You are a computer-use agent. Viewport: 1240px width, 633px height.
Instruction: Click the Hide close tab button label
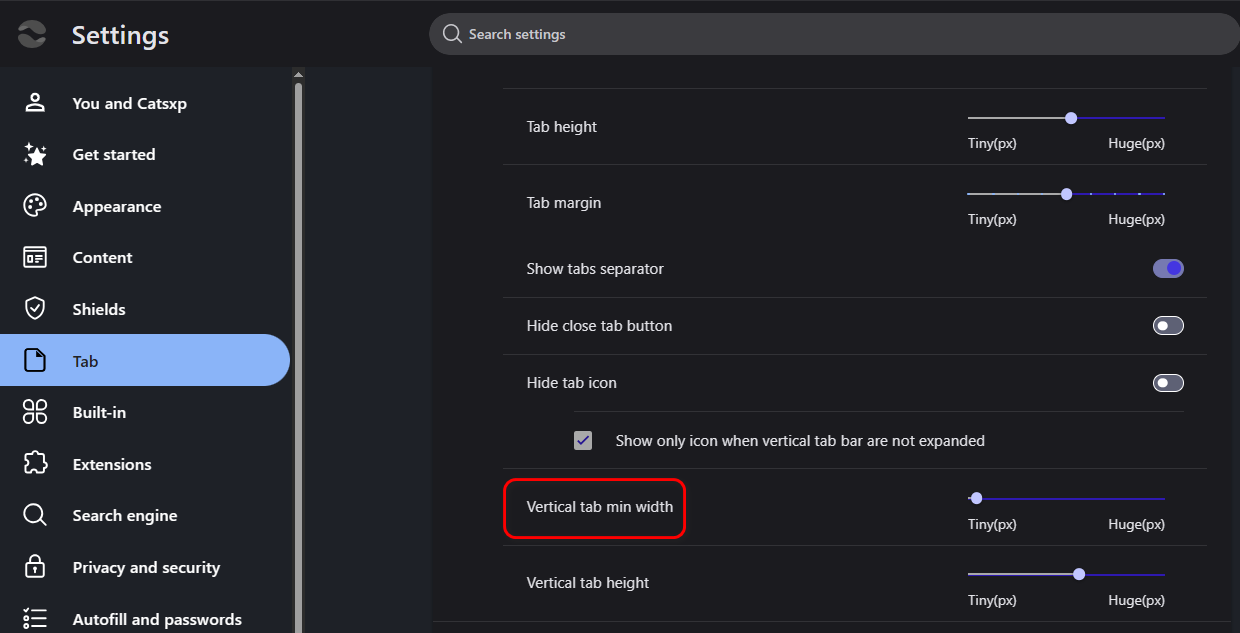pos(599,326)
